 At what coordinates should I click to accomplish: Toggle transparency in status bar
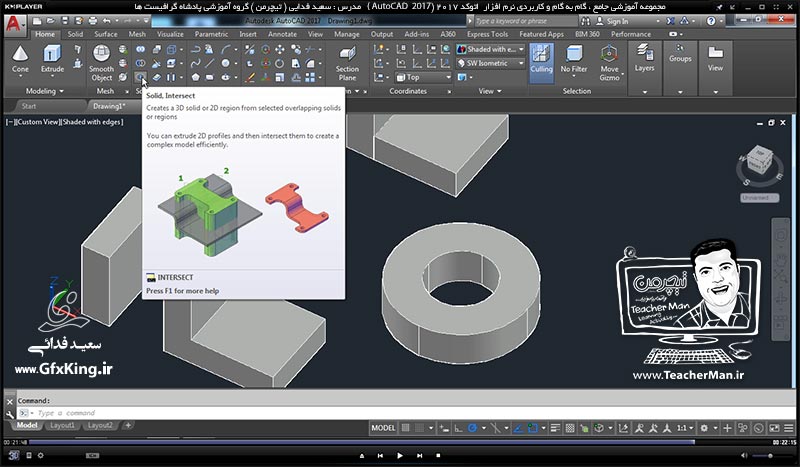(570, 428)
